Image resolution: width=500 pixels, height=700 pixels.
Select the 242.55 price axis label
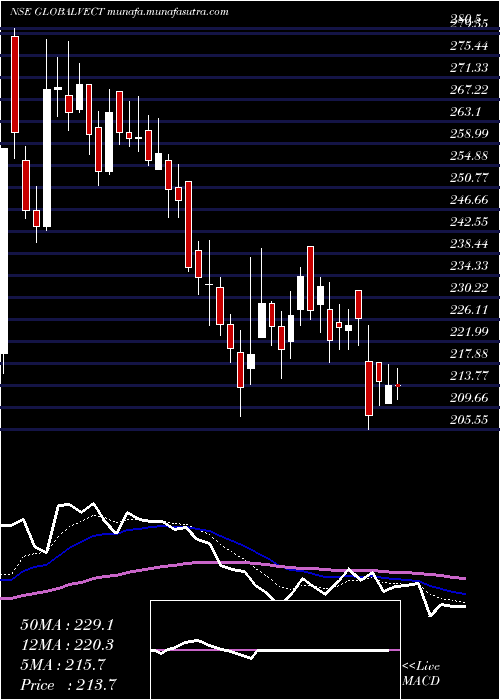tap(470, 221)
